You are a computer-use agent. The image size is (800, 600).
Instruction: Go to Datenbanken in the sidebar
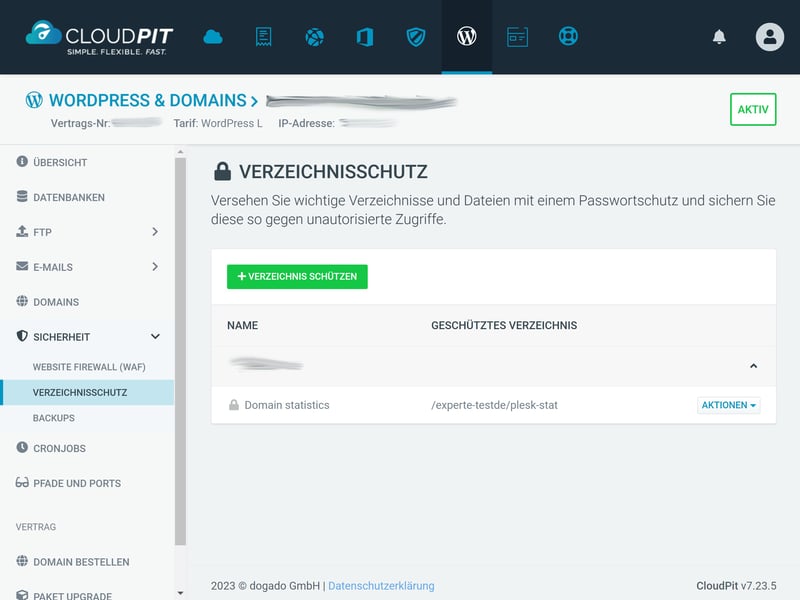pos(68,197)
